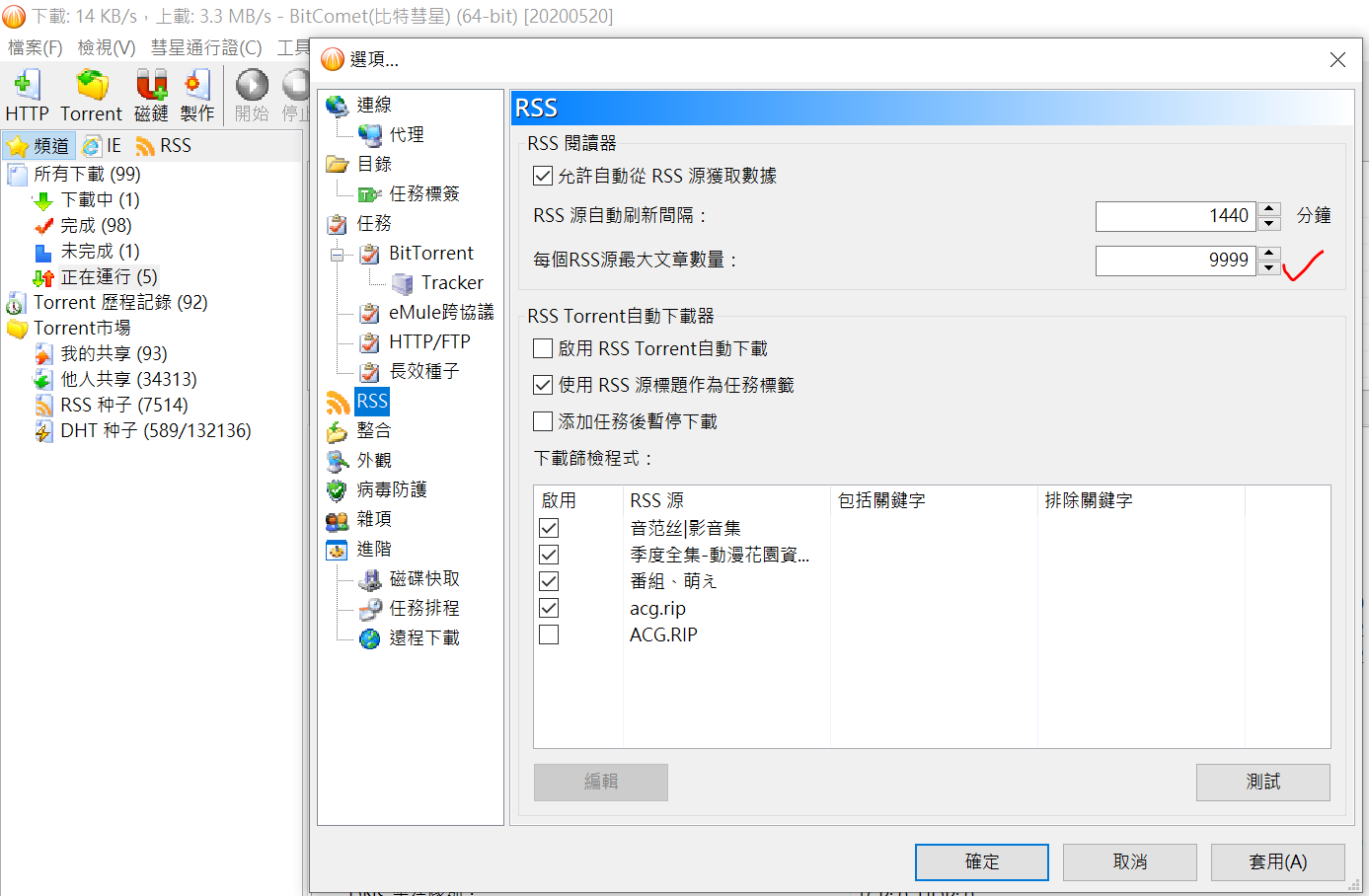
Task: Click the 測試 button
Action: click(1262, 782)
